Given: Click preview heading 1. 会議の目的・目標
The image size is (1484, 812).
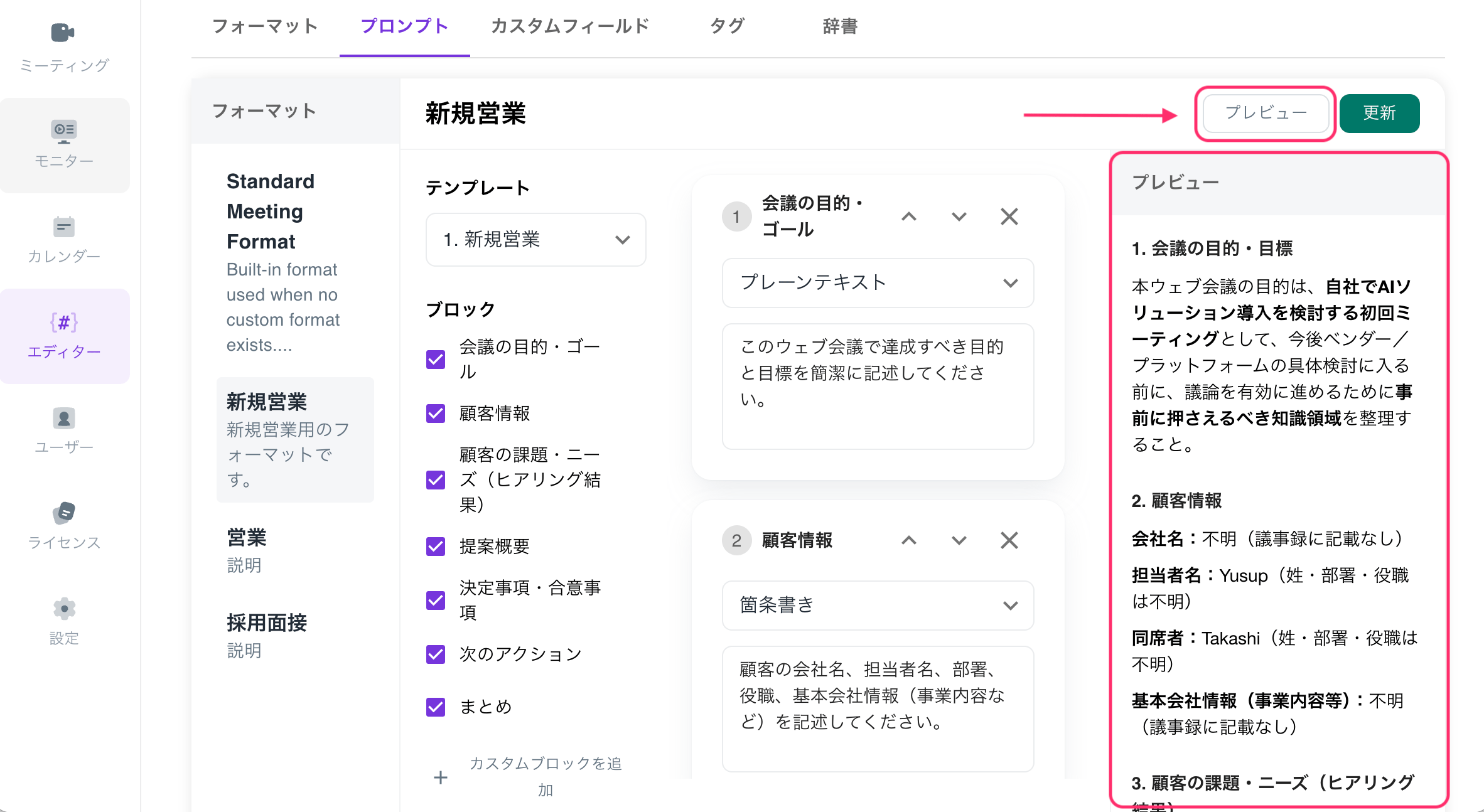Looking at the screenshot, I should coord(1212,248).
